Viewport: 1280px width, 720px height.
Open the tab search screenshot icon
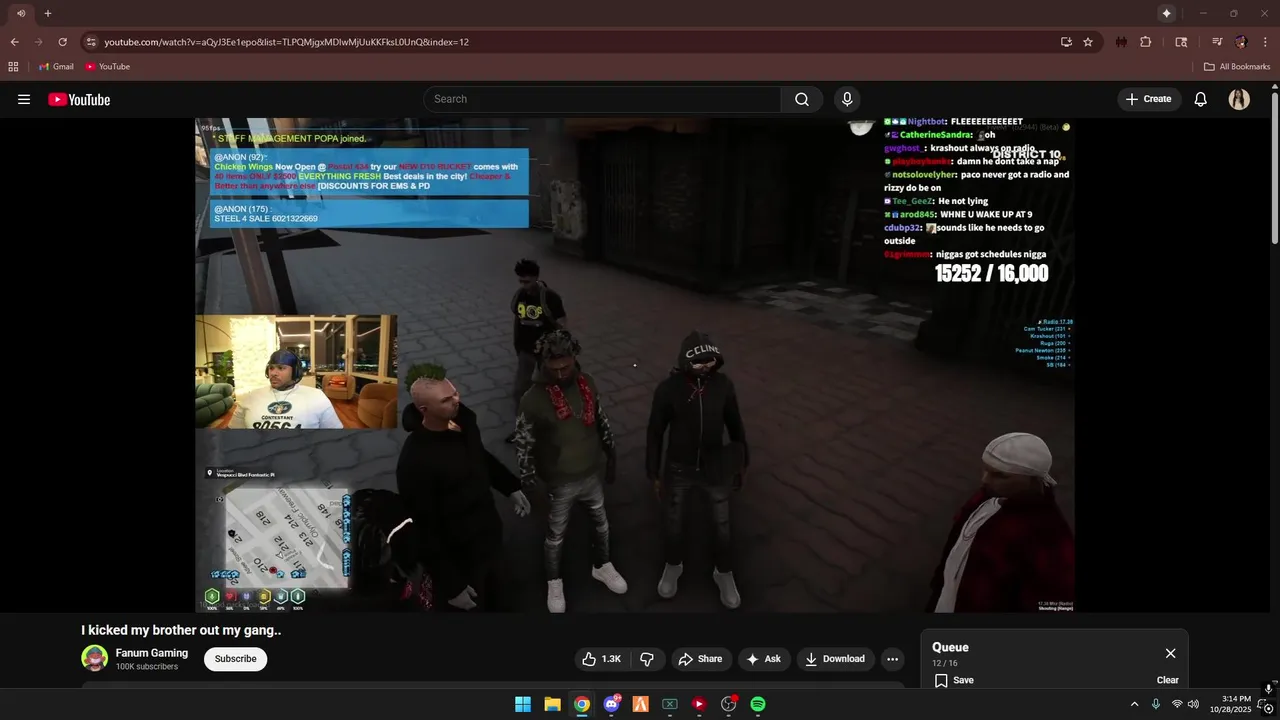tap(1181, 42)
